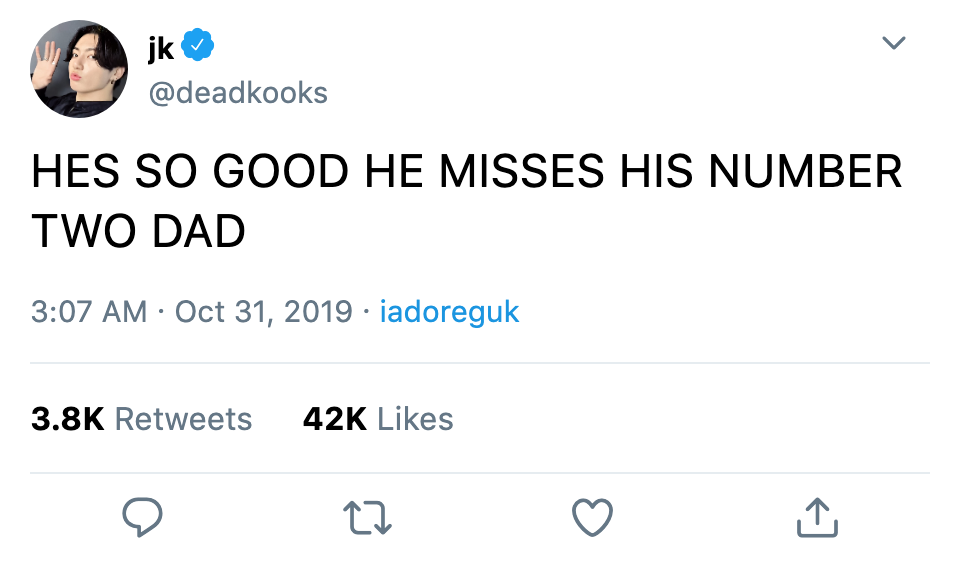The image size is (960, 570).
Task: Click the Oct 31, 2019 date
Action: pyautogui.click(x=264, y=312)
